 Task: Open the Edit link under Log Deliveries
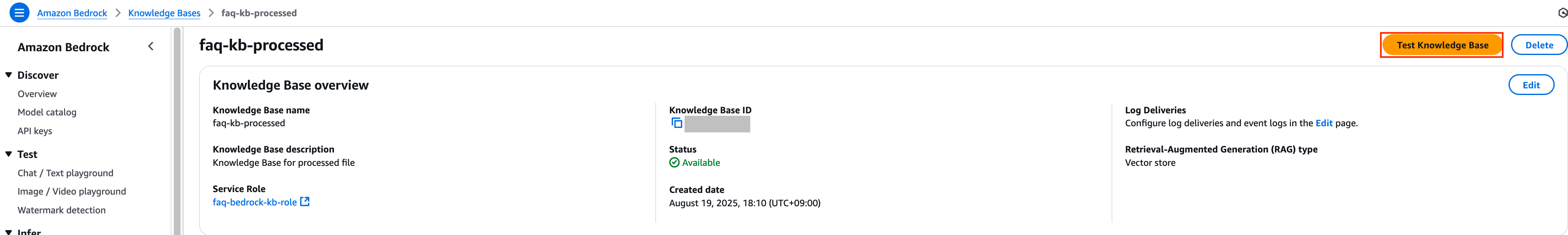pos(1324,123)
